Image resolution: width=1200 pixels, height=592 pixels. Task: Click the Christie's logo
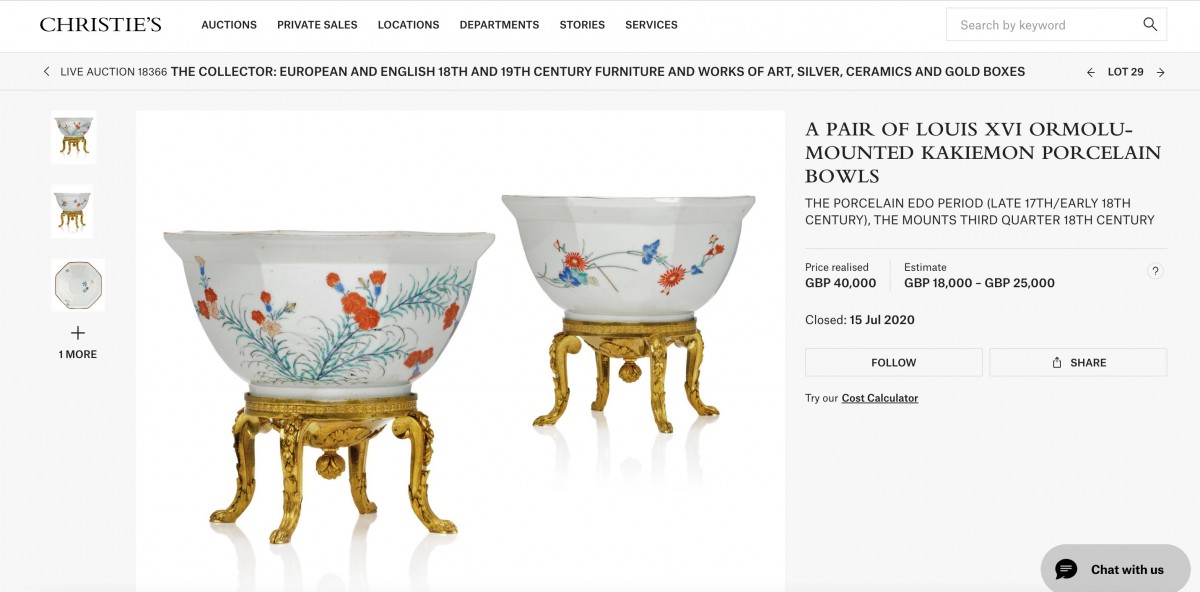(x=100, y=25)
